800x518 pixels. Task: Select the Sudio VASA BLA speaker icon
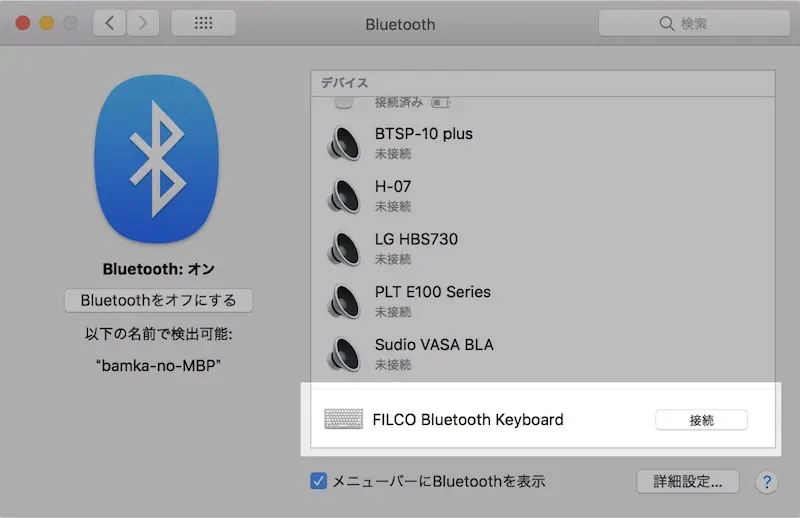[344, 354]
